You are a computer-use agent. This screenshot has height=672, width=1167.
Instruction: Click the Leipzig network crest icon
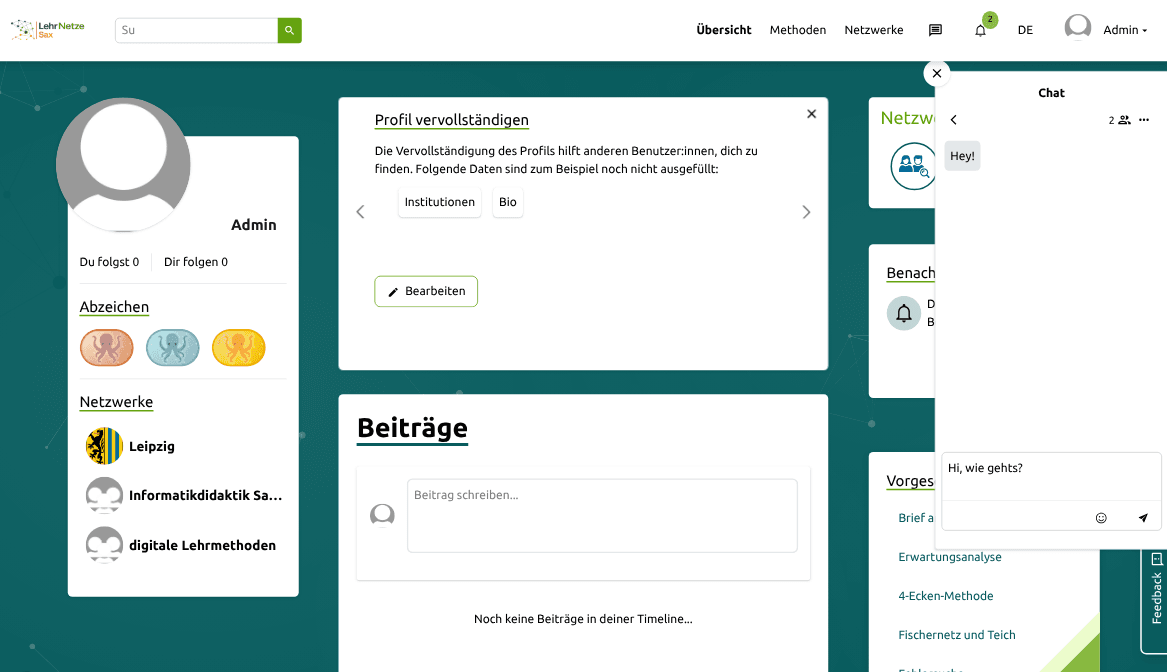pyautogui.click(x=104, y=446)
